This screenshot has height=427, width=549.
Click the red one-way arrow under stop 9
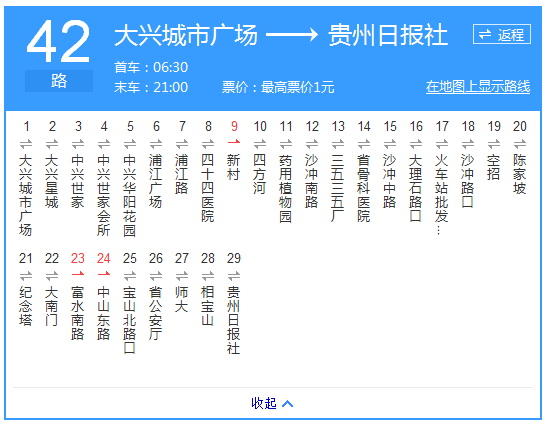pos(234,142)
